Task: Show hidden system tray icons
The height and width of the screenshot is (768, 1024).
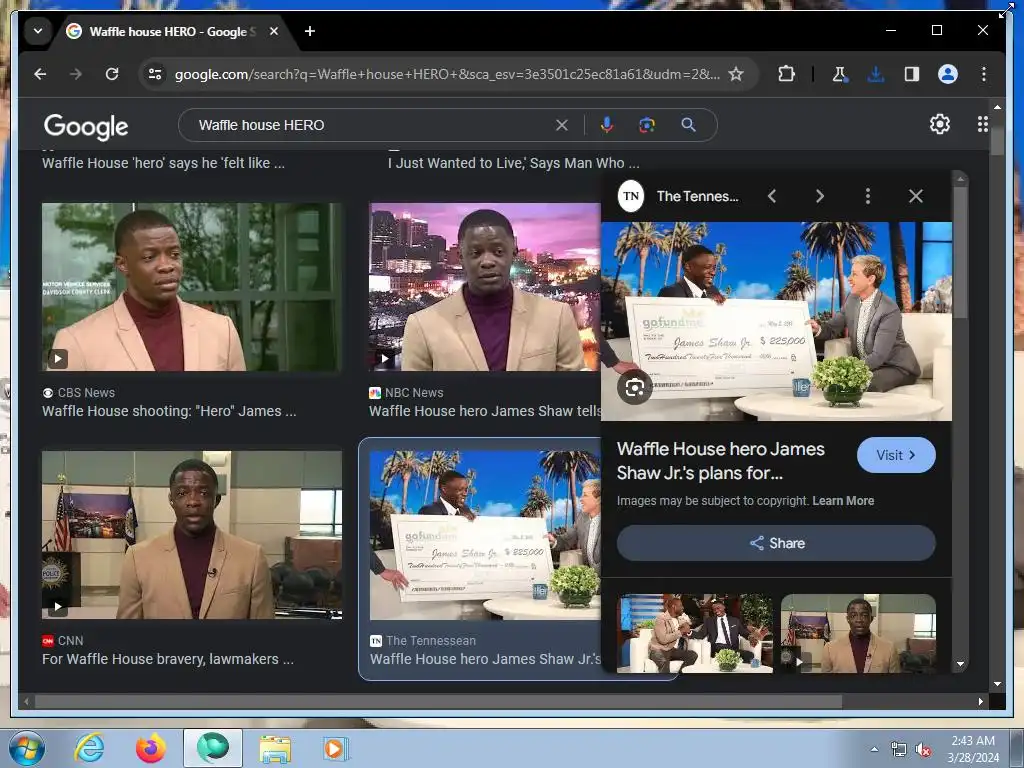Action: coord(874,749)
